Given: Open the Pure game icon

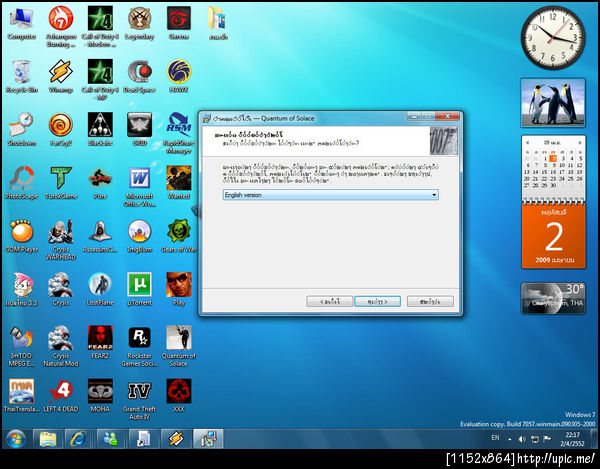Looking at the screenshot, I should point(100,183).
